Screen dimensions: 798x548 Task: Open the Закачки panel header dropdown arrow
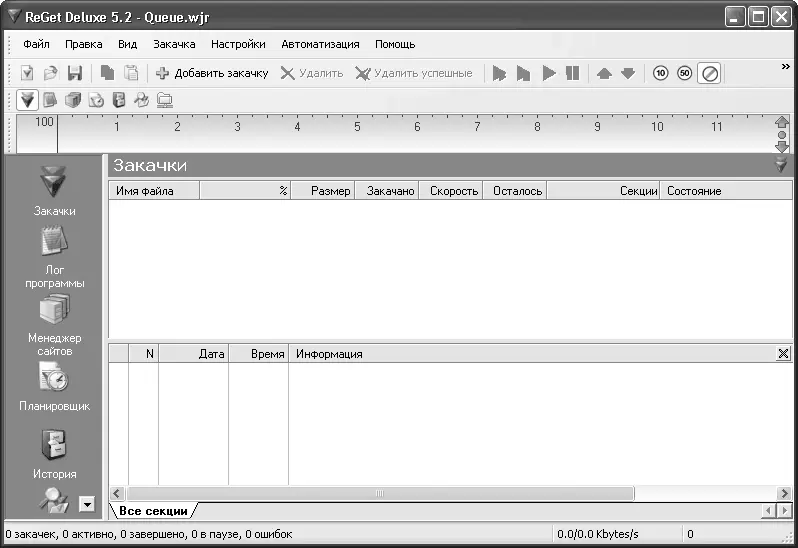(781, 165)
